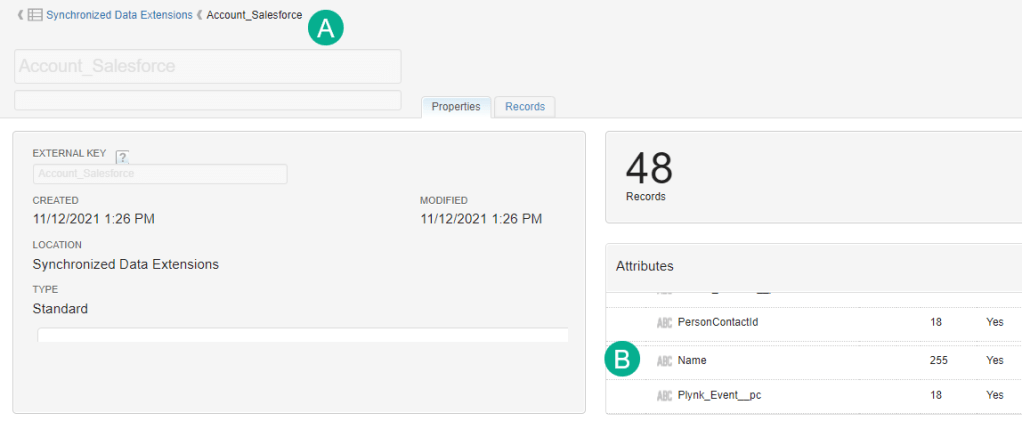The height and width of the screenshot is (421, 1022).
Task: Click the Attributes panel header
Action: click(645, 266)
